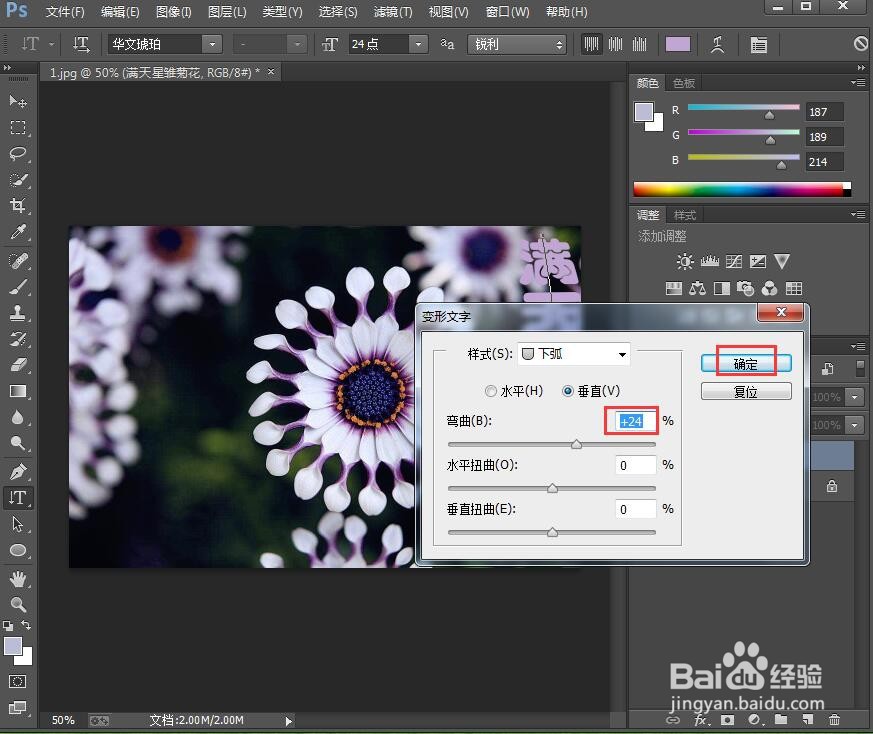Image resolution: width=873 pixels, height=734 pixels.
Task: Add a Color Balance adjustment
Action: (x=697, y=288)
